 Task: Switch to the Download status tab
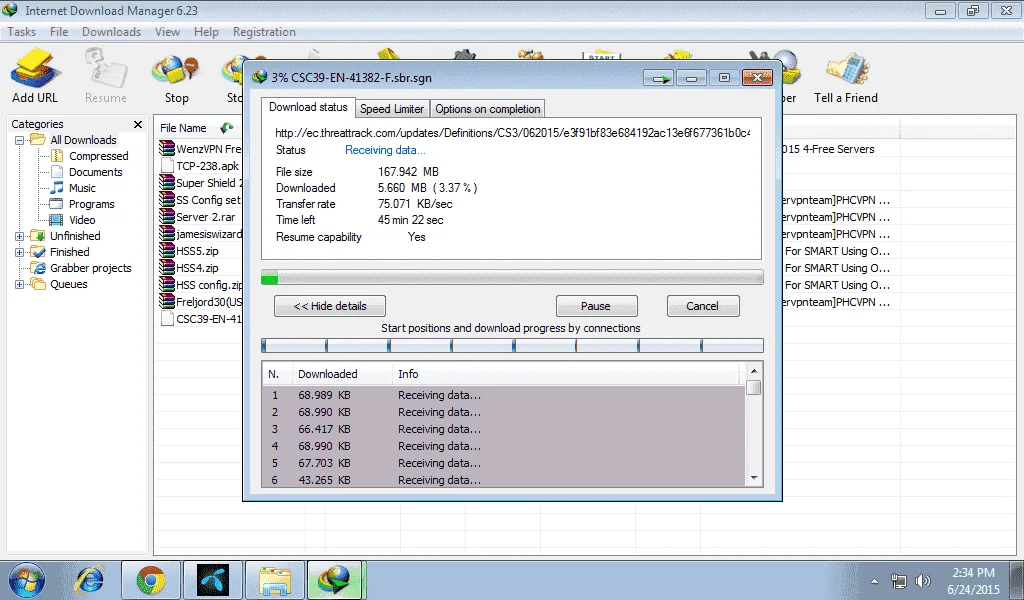pos(308,107)
